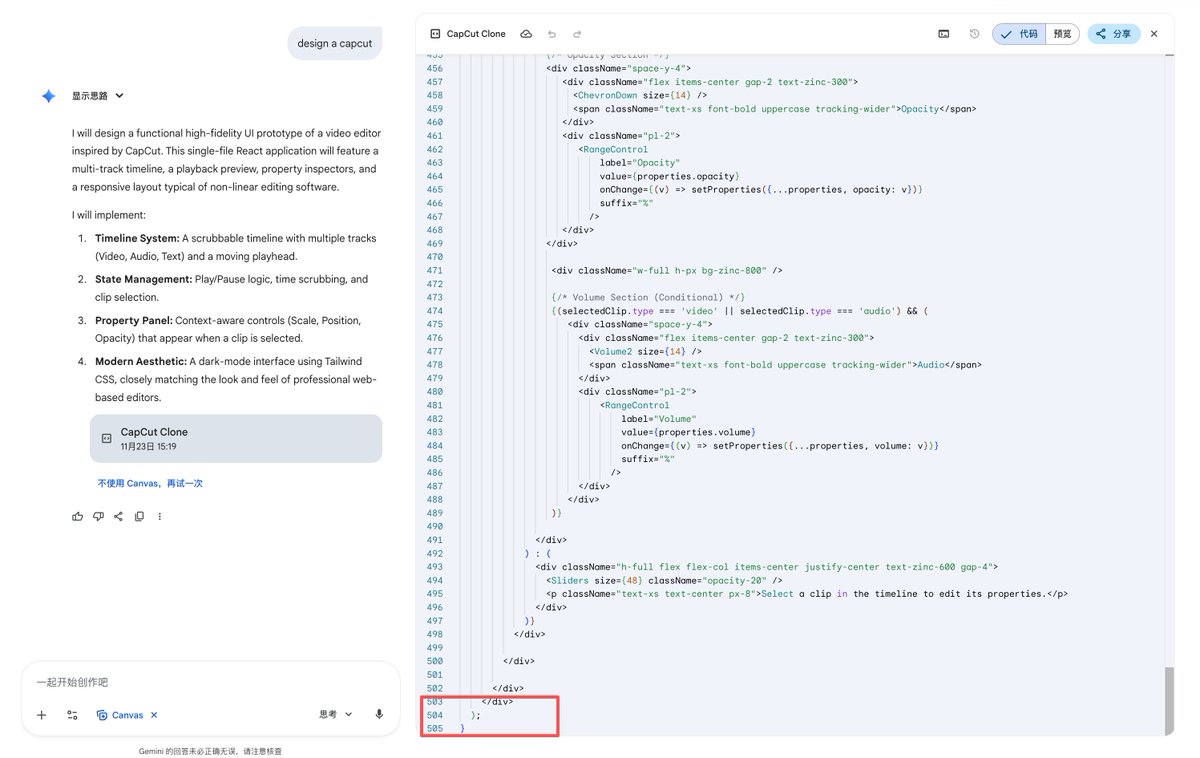Screen dimensions: 1200x758
Task: Click the w-full h-px bg-zinc-800 div on line 471
Action: point(667,270)
